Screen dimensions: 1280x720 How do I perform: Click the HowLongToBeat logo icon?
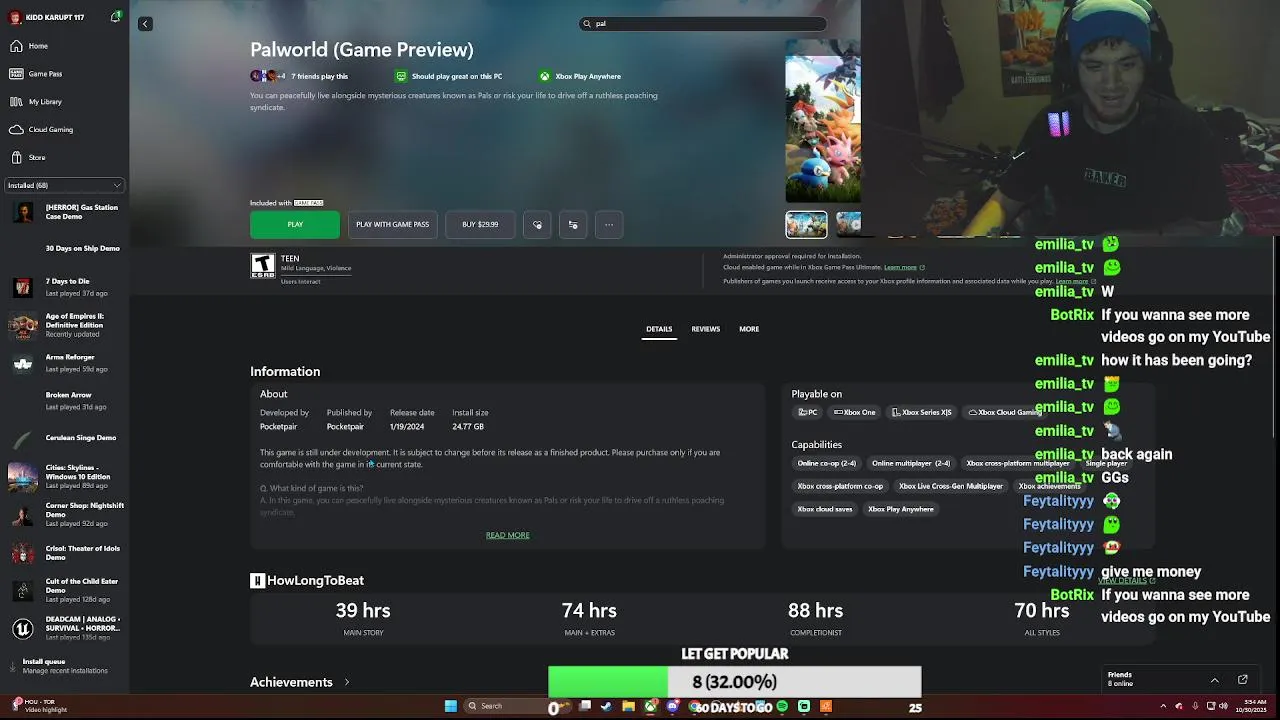click(257, 581)
